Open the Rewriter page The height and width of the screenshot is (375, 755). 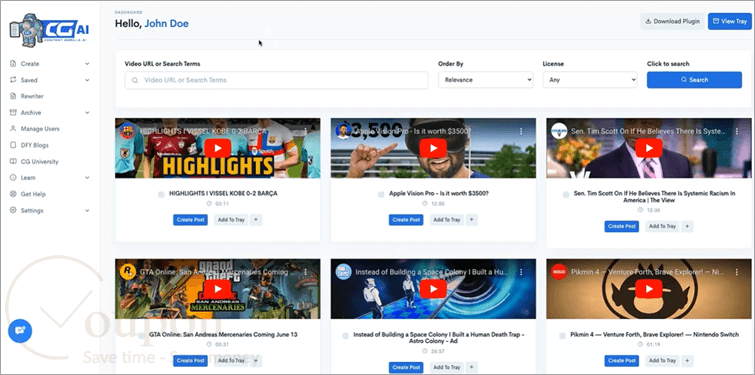(x=32, y=96)
